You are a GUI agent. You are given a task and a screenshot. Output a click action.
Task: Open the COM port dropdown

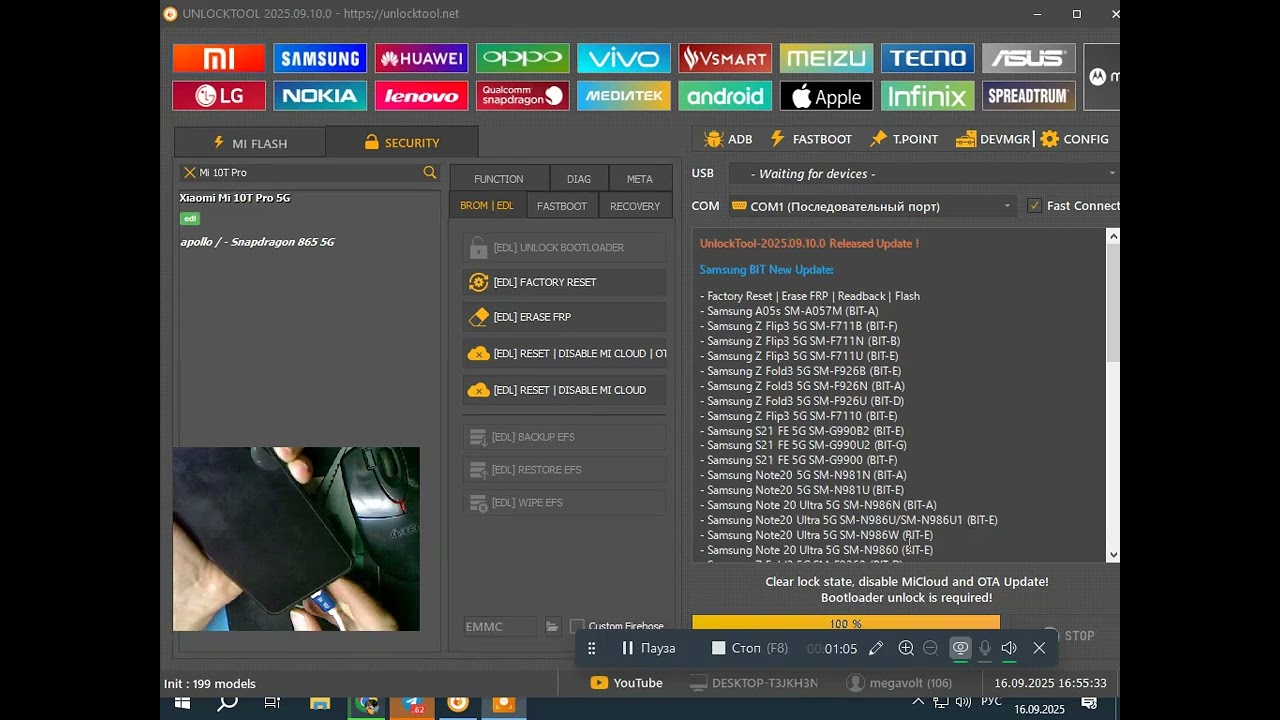click(872, 206)
